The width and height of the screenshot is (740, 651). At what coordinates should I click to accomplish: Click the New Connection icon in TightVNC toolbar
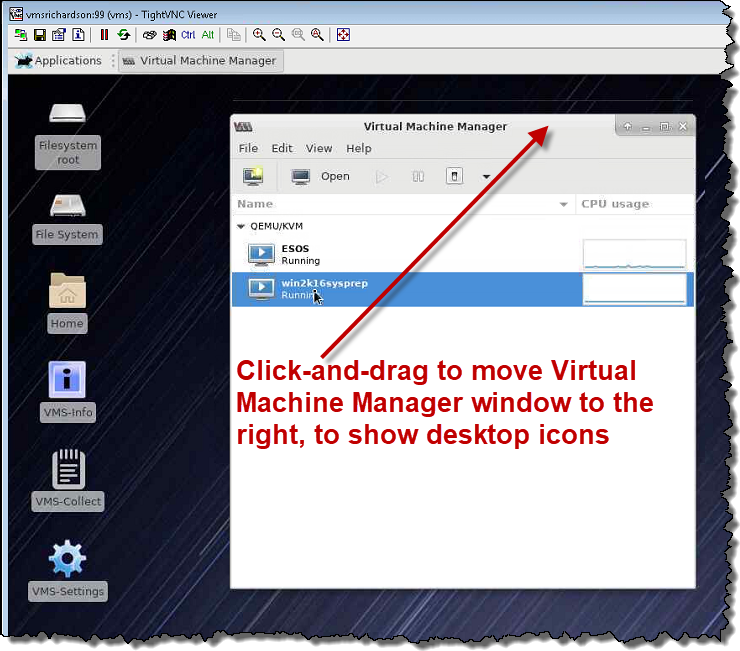click(x=20, y=35)
